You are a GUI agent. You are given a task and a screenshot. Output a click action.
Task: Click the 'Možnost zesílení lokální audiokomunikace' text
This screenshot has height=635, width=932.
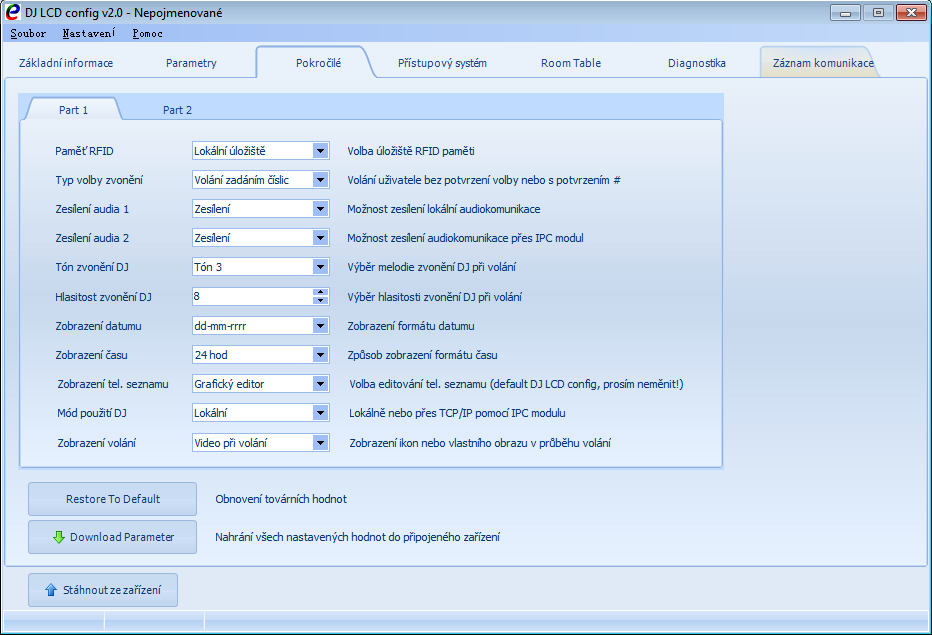pos(444,209)
